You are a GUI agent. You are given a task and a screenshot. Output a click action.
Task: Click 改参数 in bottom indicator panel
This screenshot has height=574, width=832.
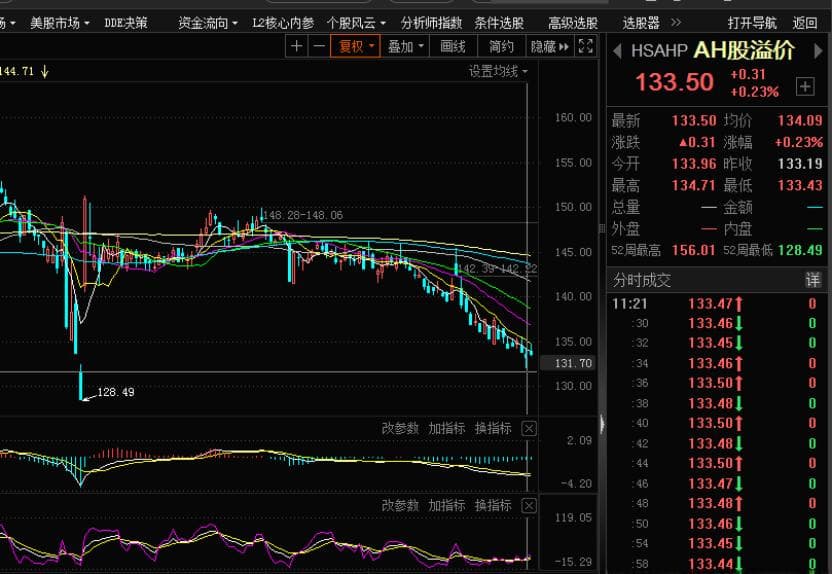pyautogui.click(x=400, y=505)
